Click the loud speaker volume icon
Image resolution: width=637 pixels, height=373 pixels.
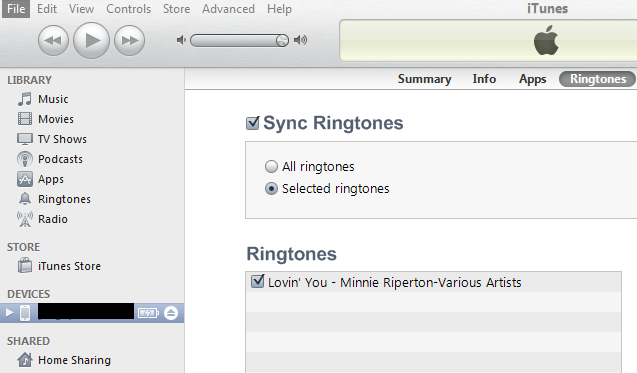(x=301, y=40)
